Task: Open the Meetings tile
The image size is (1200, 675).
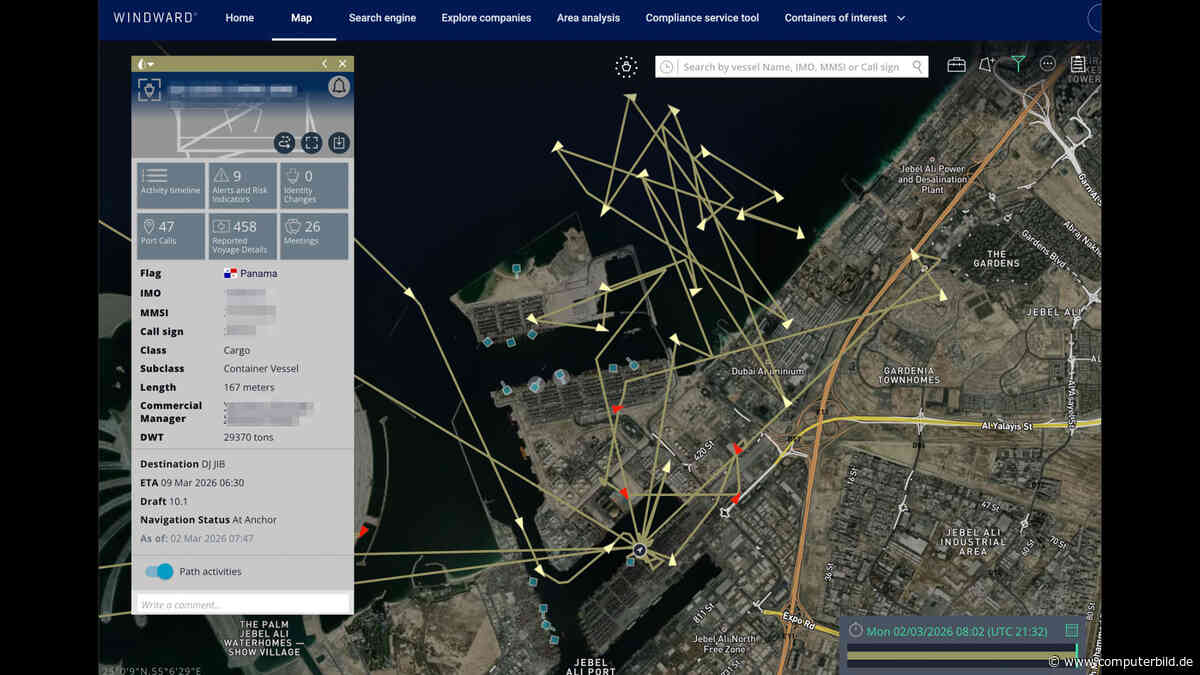Action: coord(314,236)
